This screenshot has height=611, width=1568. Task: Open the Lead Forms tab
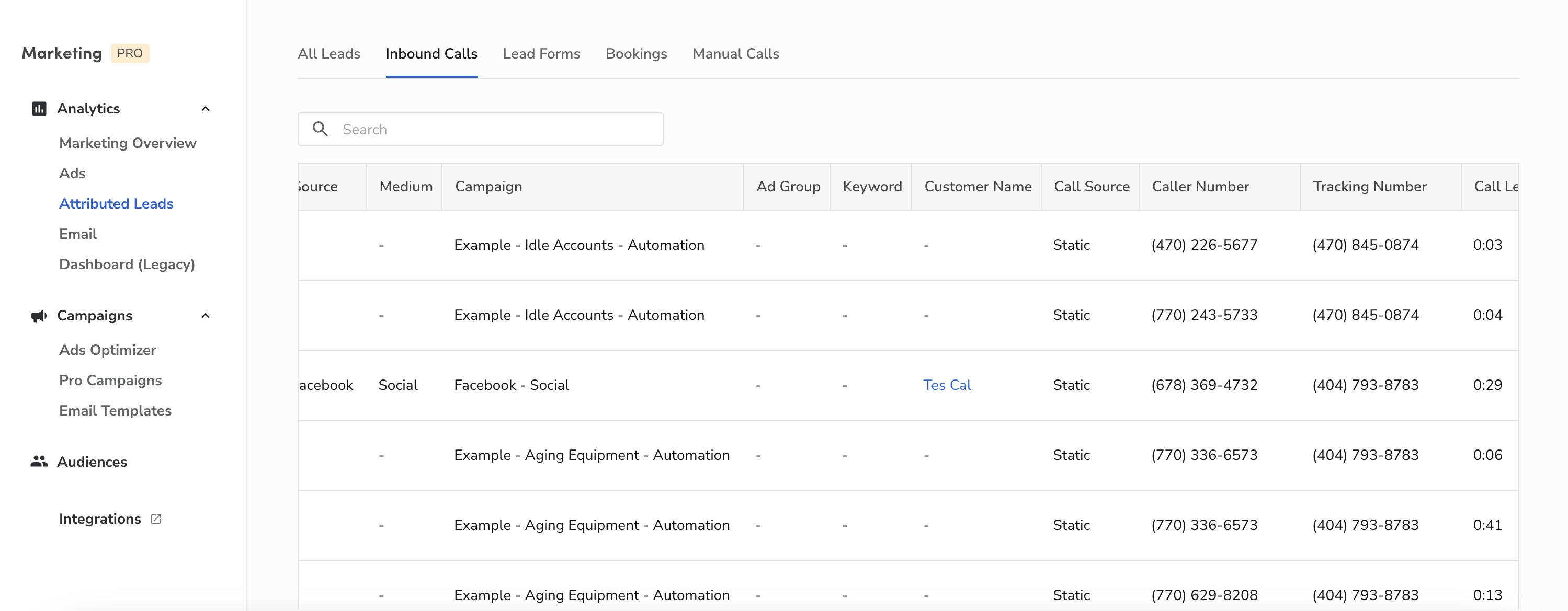541,53
